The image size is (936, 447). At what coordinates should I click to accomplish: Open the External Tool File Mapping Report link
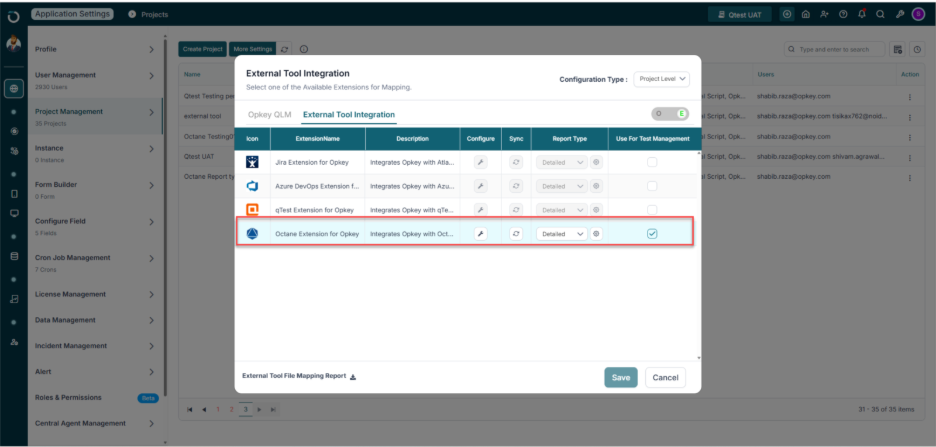pyautogui.click(x=294, y=376)
